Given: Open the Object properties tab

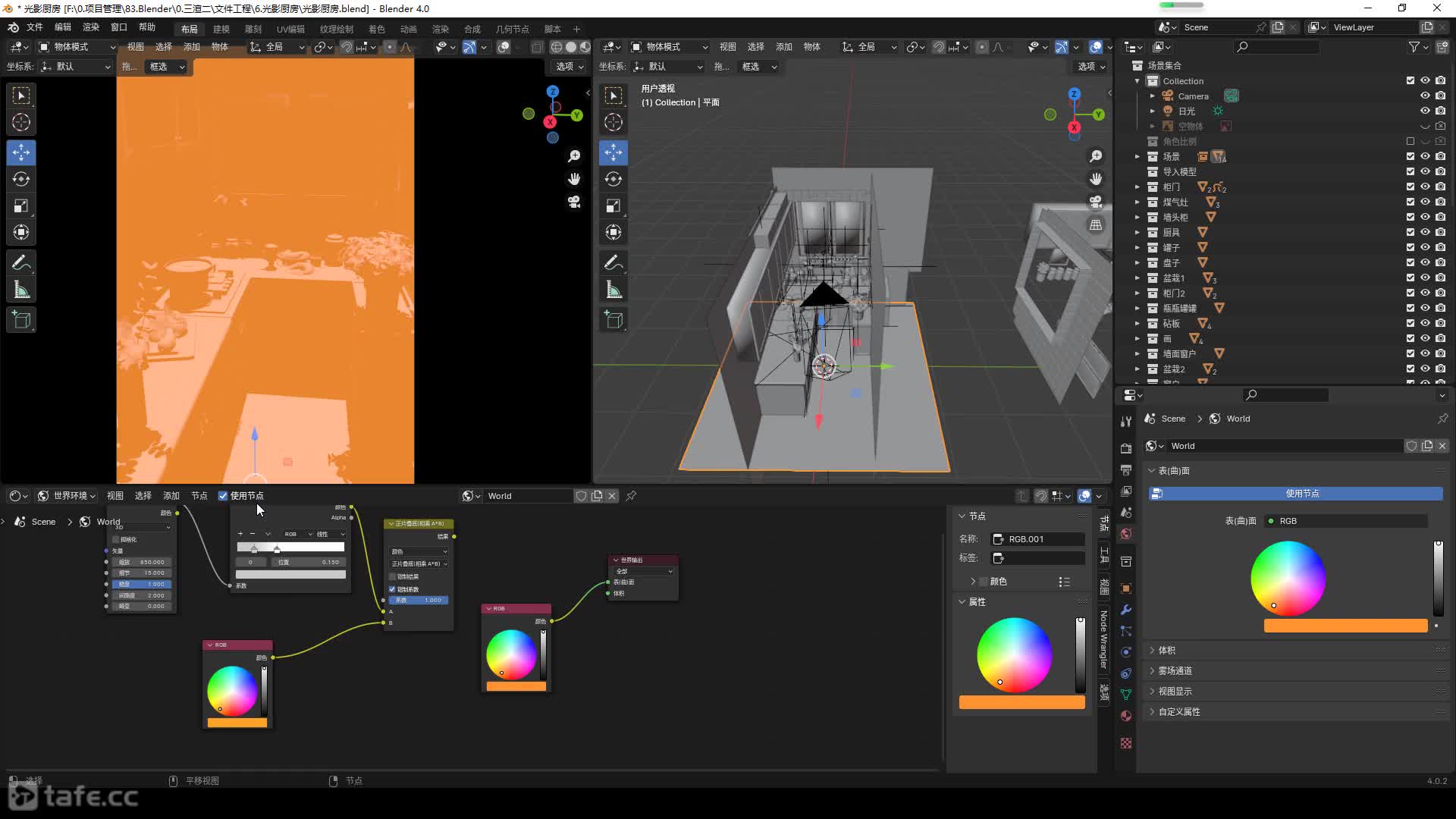Looking at the screenshot, I should 1126,588.
